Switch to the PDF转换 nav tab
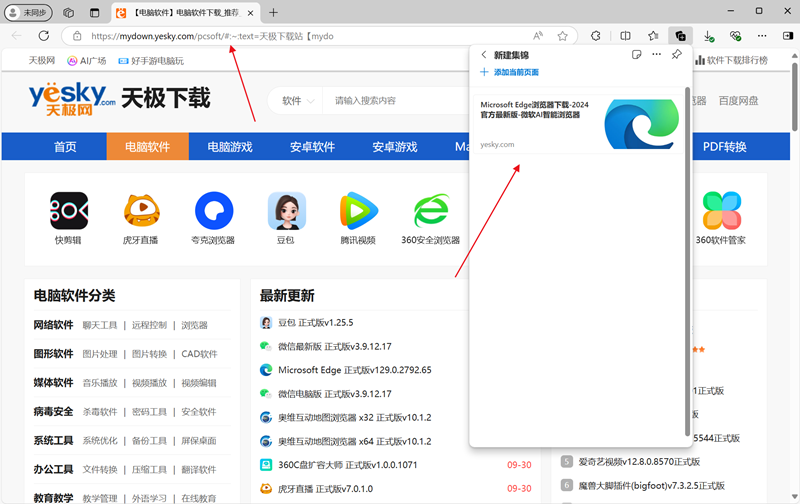This screenshot has width=800, height=504. pyautogui.click(x=724, y=147)
